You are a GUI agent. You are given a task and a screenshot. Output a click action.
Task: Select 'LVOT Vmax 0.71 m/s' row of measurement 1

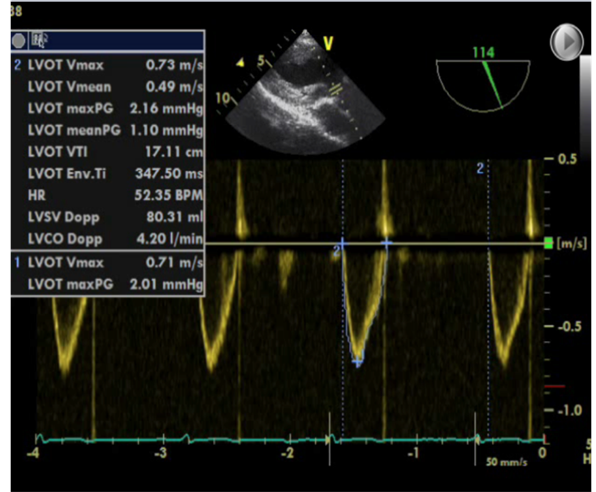[x=108, y=262]
